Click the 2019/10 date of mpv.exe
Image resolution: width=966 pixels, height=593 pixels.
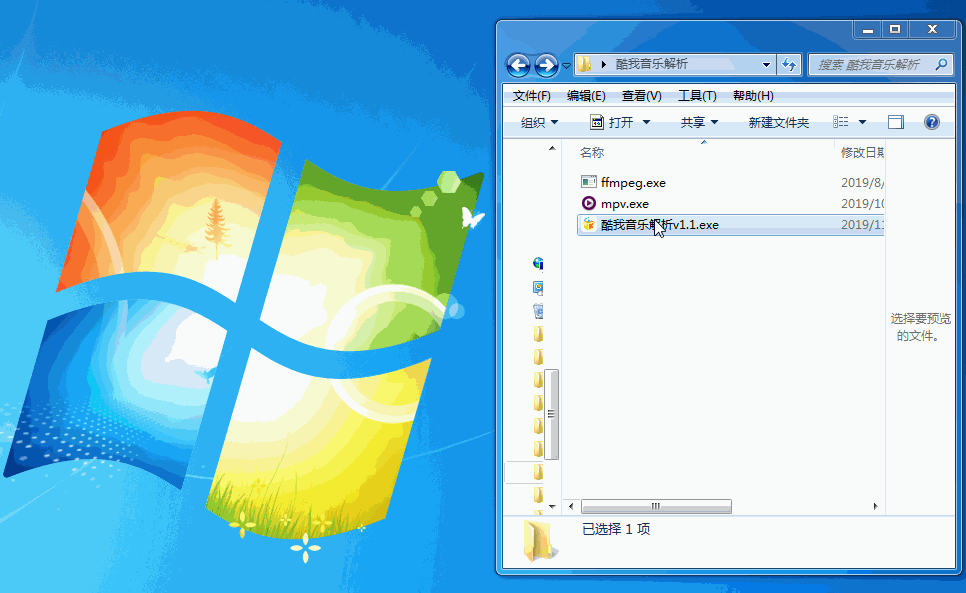(x=862, y=203)
